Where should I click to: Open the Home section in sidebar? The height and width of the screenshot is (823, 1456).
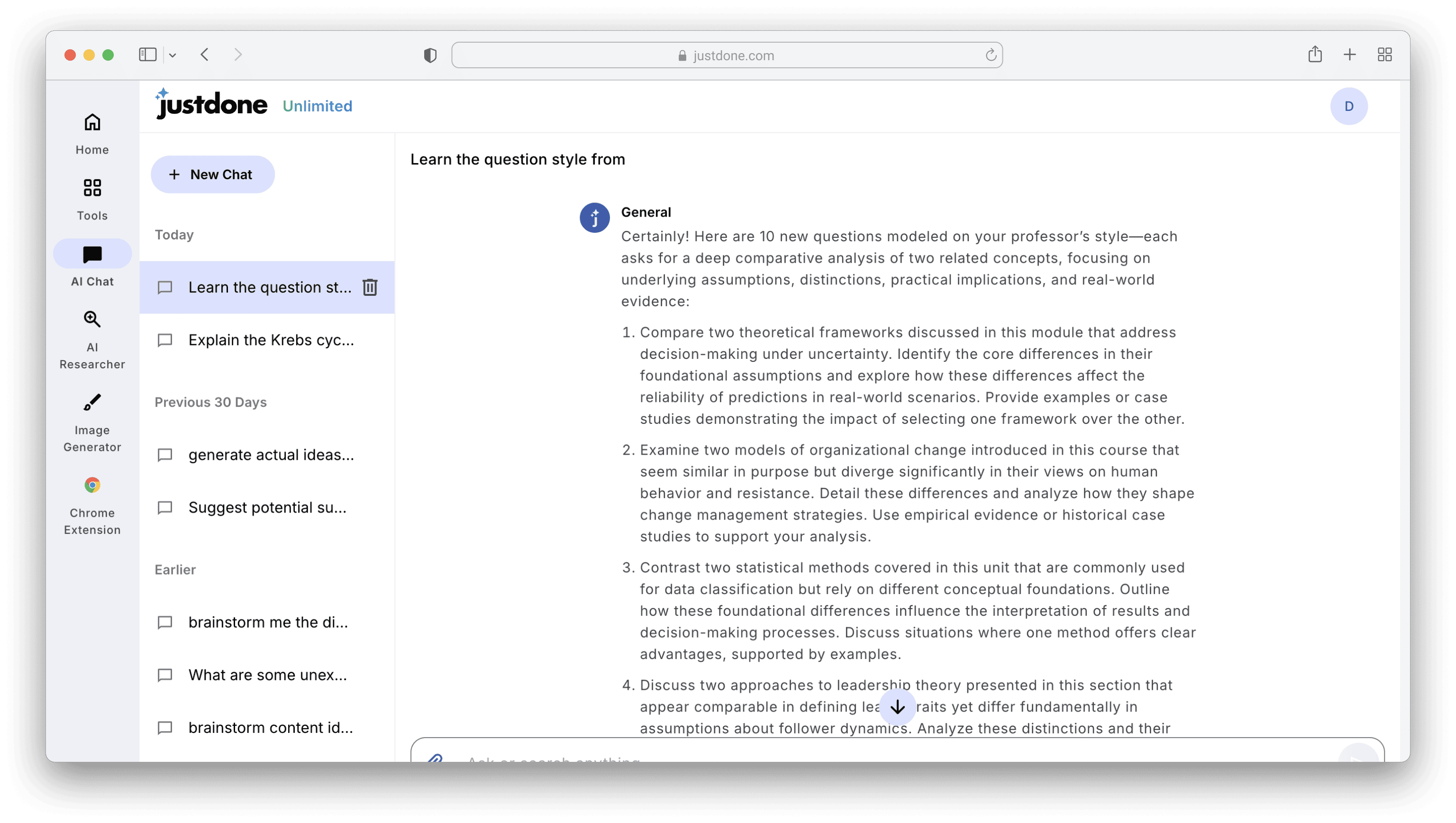(x=92, y=133)
